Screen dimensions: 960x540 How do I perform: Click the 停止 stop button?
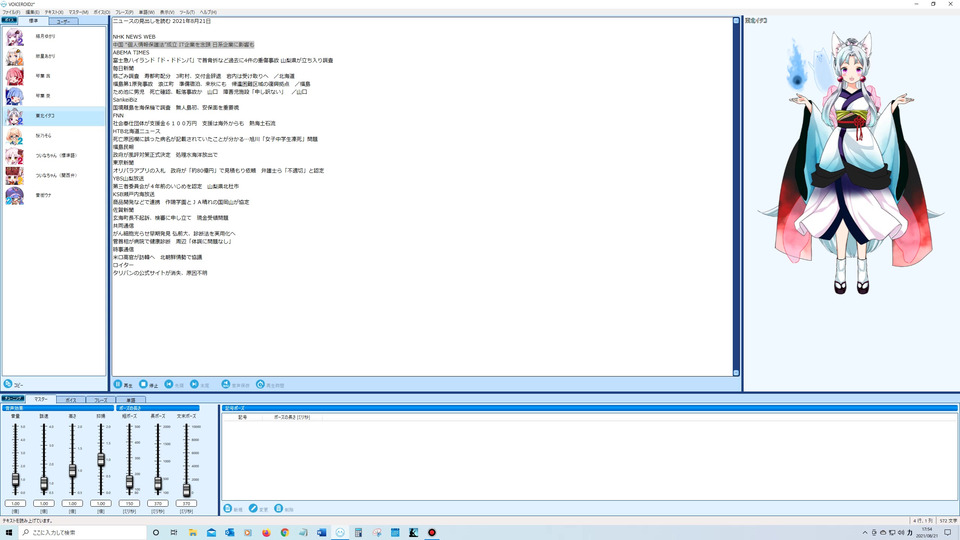[148, 384]
